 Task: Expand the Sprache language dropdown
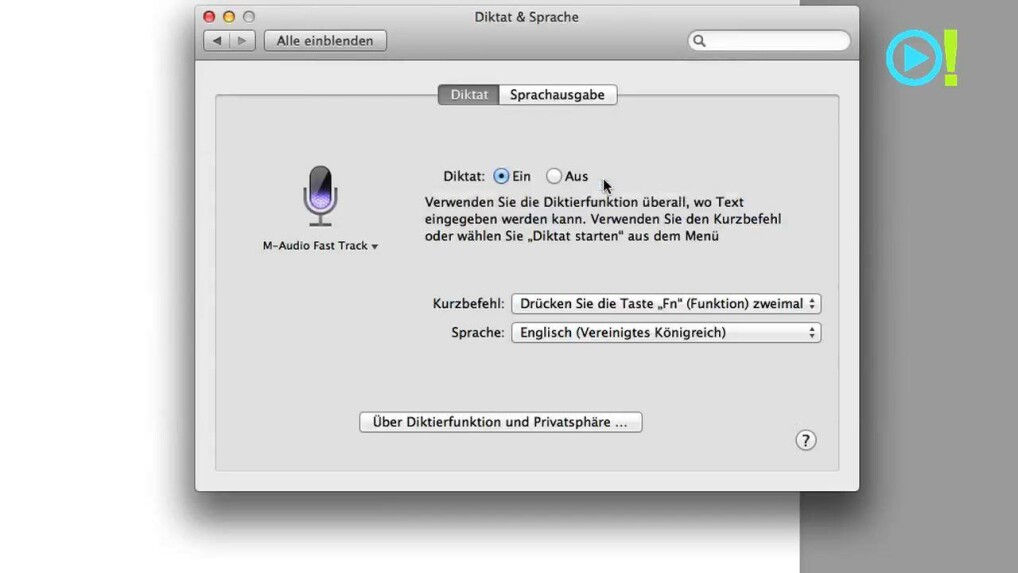click(x=666, y=333)
